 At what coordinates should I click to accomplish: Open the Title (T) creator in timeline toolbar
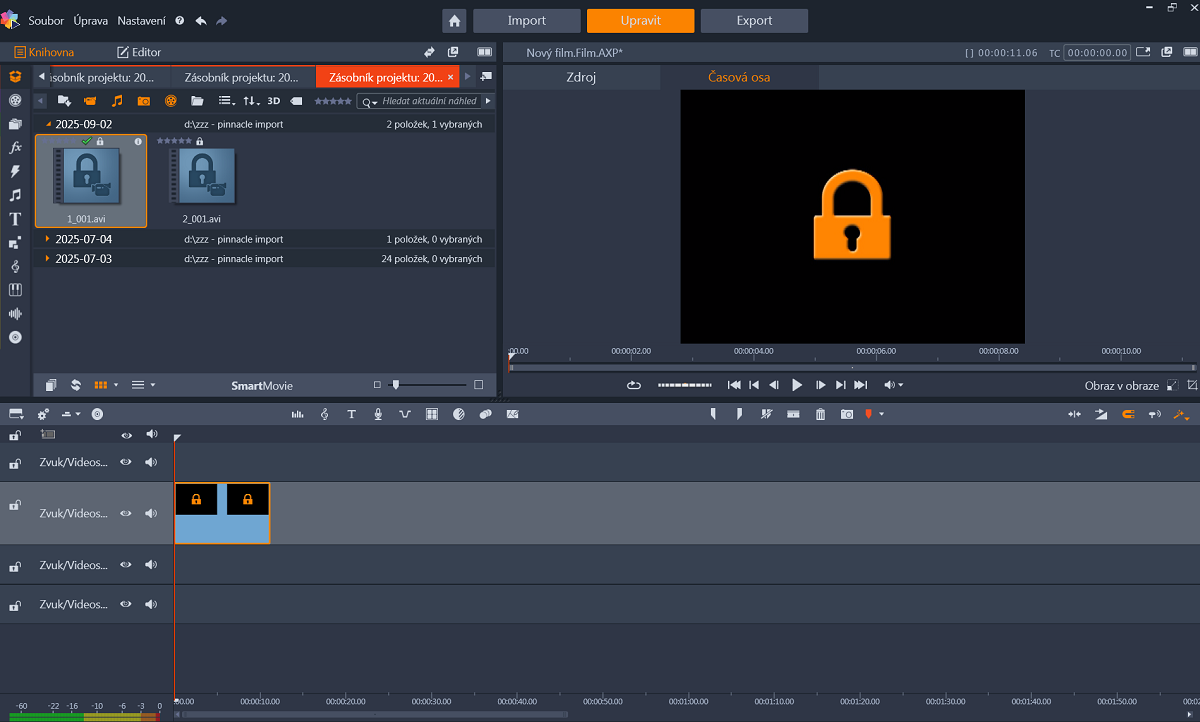point(351,414)
